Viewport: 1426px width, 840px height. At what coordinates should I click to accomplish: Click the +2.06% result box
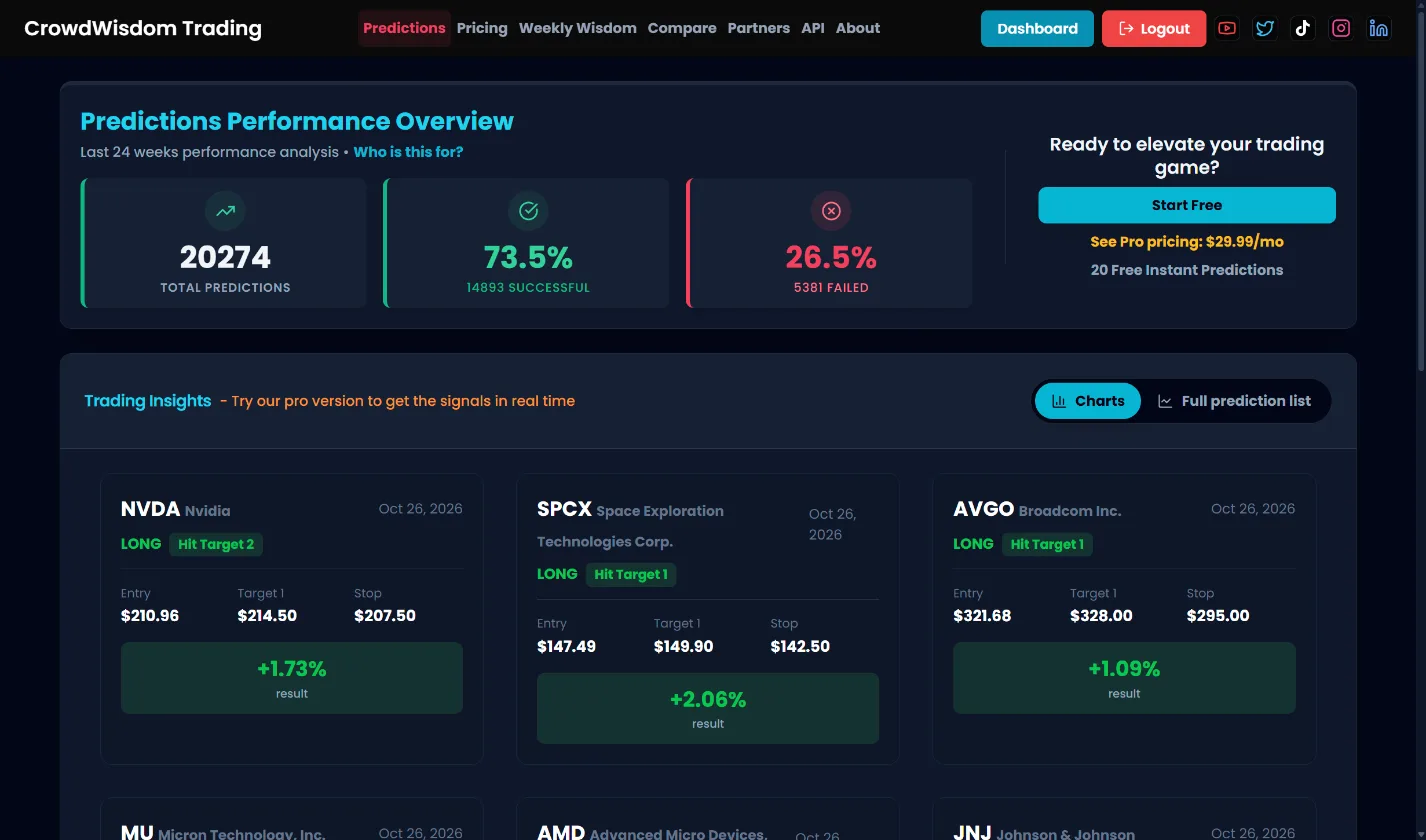tap(708, 708)
